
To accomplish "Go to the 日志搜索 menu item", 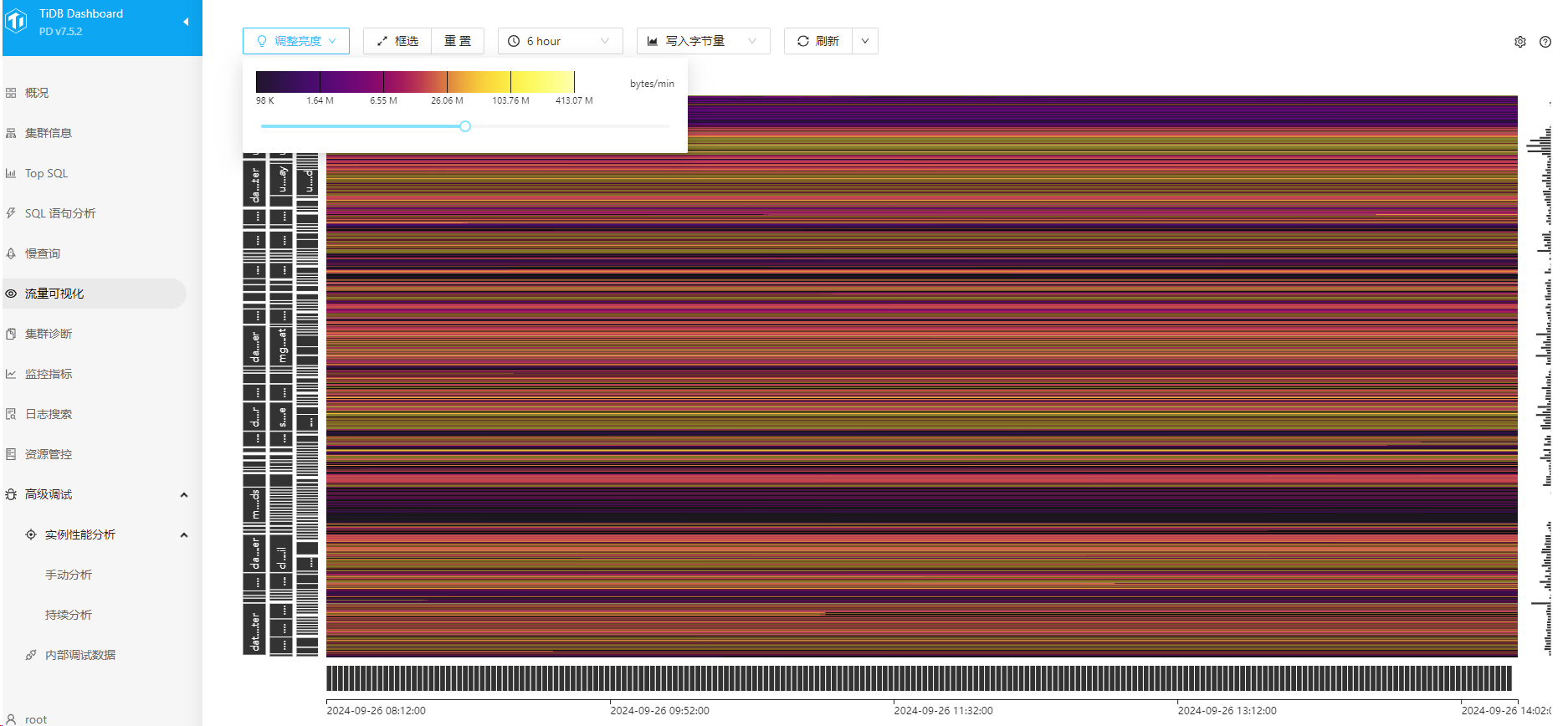I will 48,414.
